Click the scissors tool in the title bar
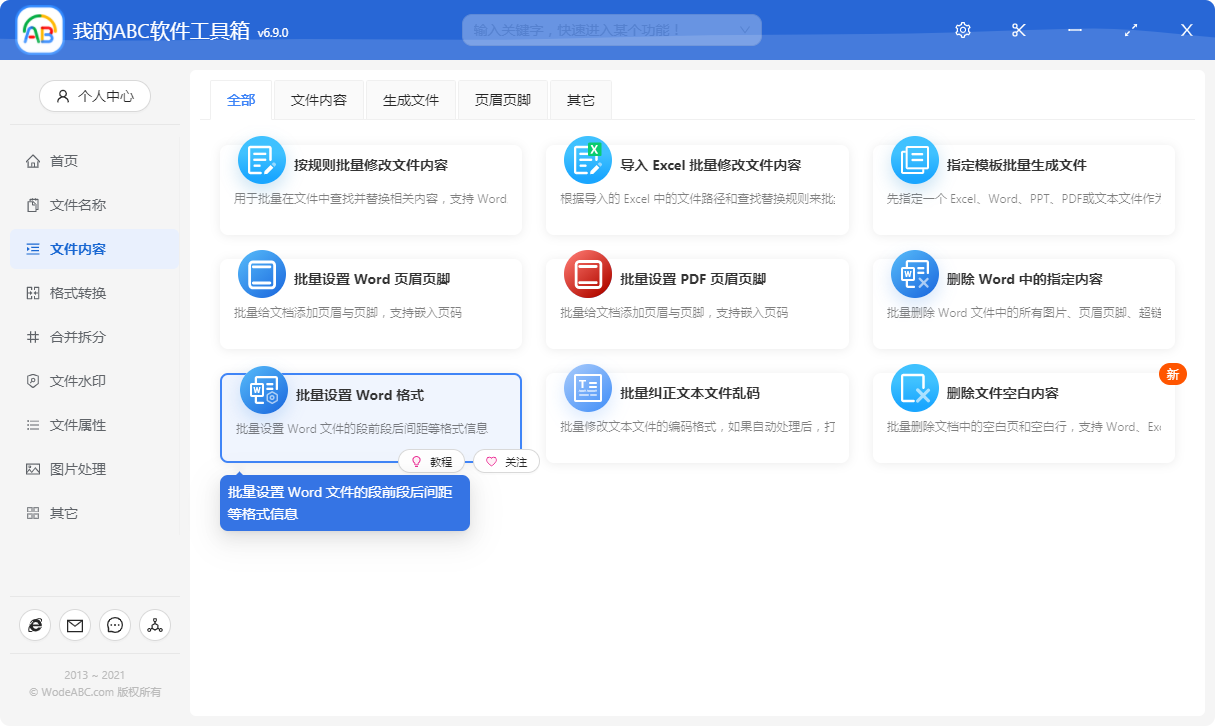The width and height of the screenshot is (1215, 726). coord(1018,30)
